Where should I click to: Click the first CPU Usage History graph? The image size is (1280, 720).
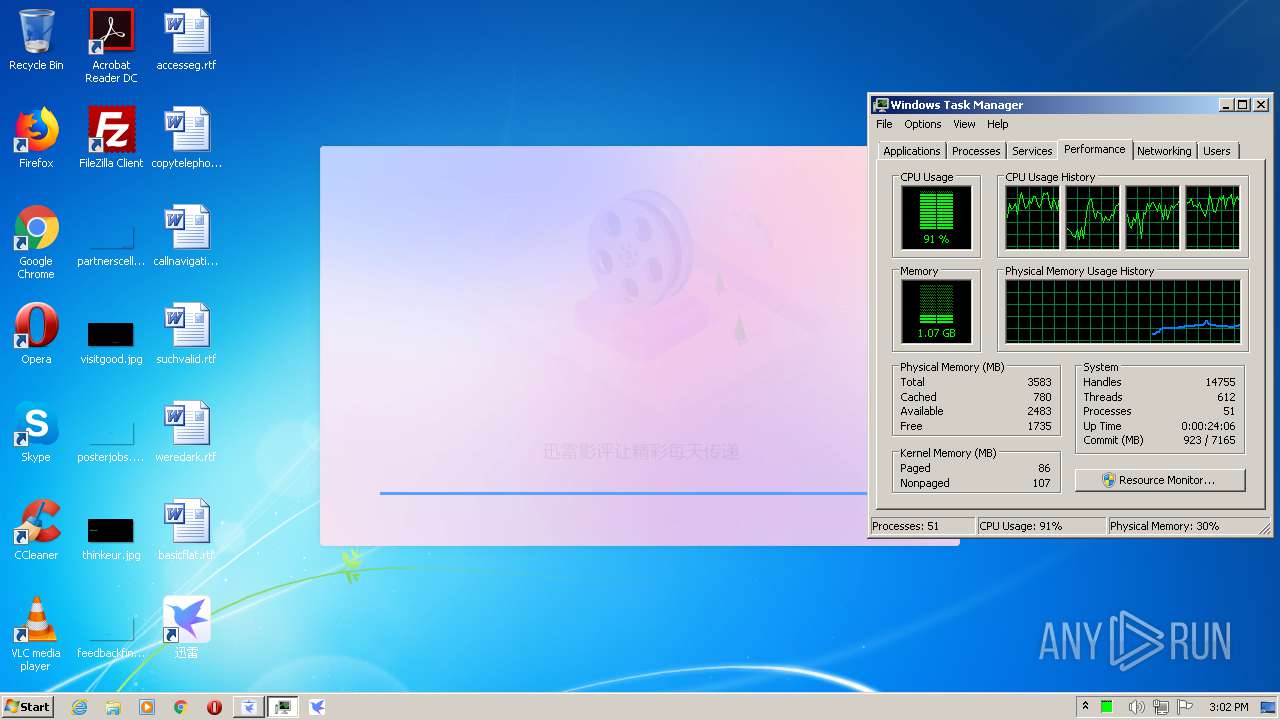1032,217
